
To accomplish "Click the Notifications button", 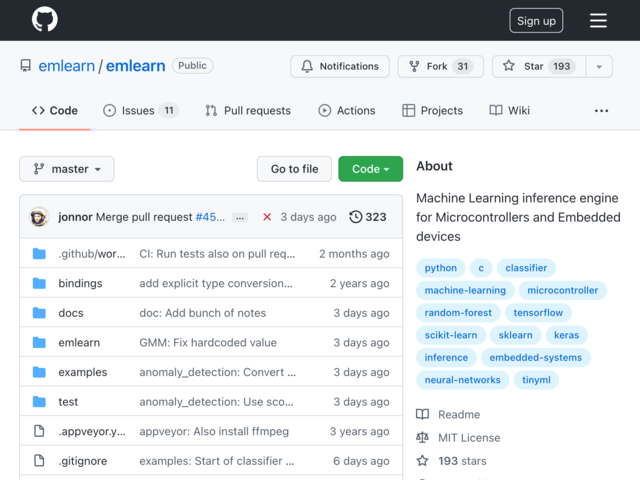I will click(340, 66).
